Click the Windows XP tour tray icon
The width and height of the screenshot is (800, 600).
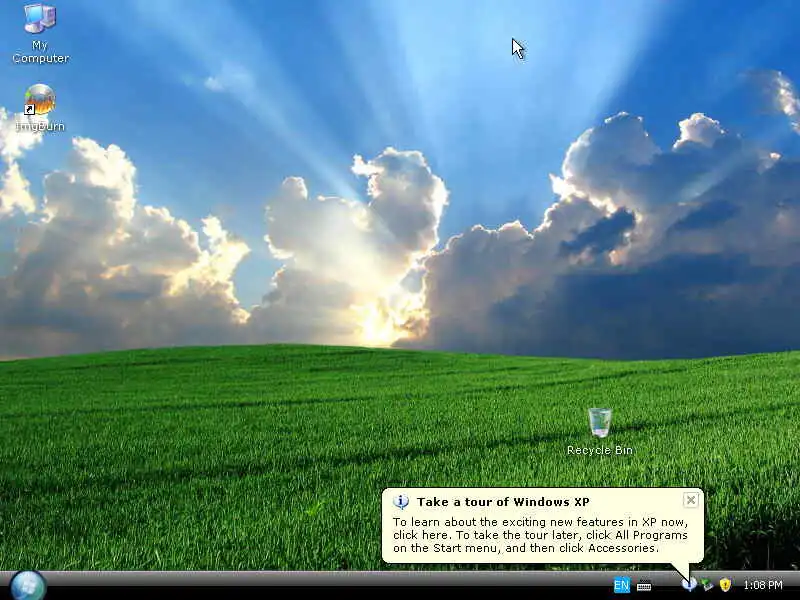point(689,584)
